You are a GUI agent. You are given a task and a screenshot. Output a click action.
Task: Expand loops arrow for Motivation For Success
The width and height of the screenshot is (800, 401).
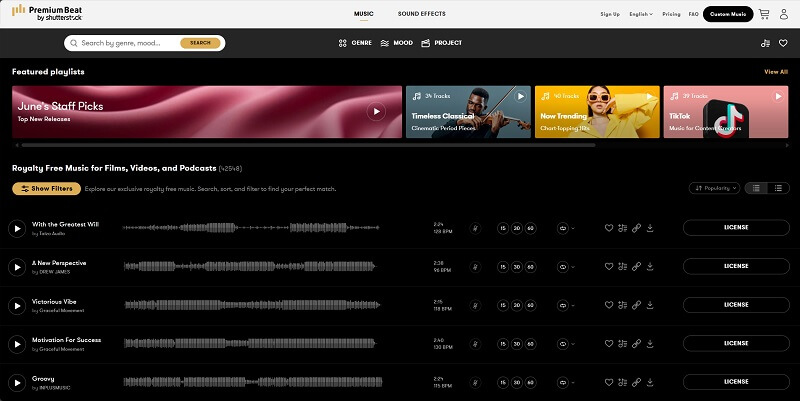coord(573,344)
